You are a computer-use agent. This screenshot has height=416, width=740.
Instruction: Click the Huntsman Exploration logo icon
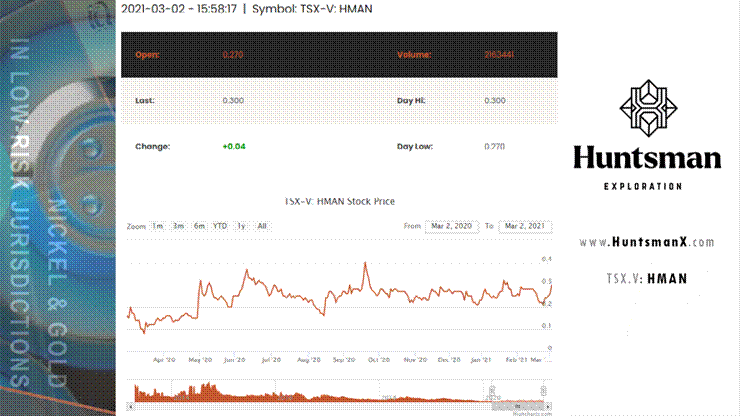648,108
